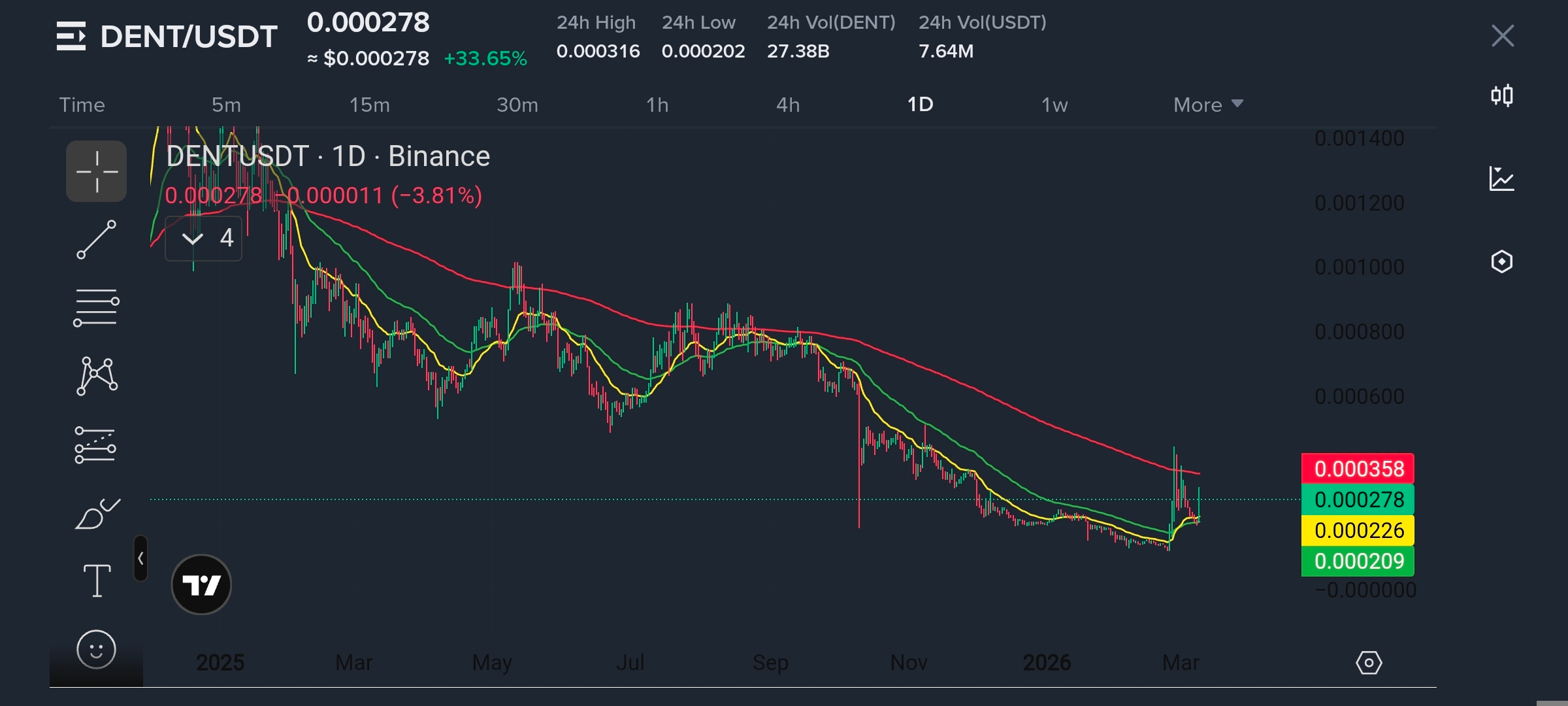Click the red 0.000358 price label
Screen dimensions: 1568x706
click(x=1358, y=469)
